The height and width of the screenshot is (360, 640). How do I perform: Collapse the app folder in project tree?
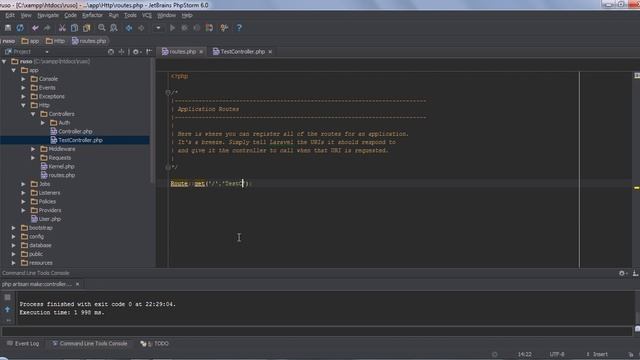pyautogui.click(x=14, y=70)
